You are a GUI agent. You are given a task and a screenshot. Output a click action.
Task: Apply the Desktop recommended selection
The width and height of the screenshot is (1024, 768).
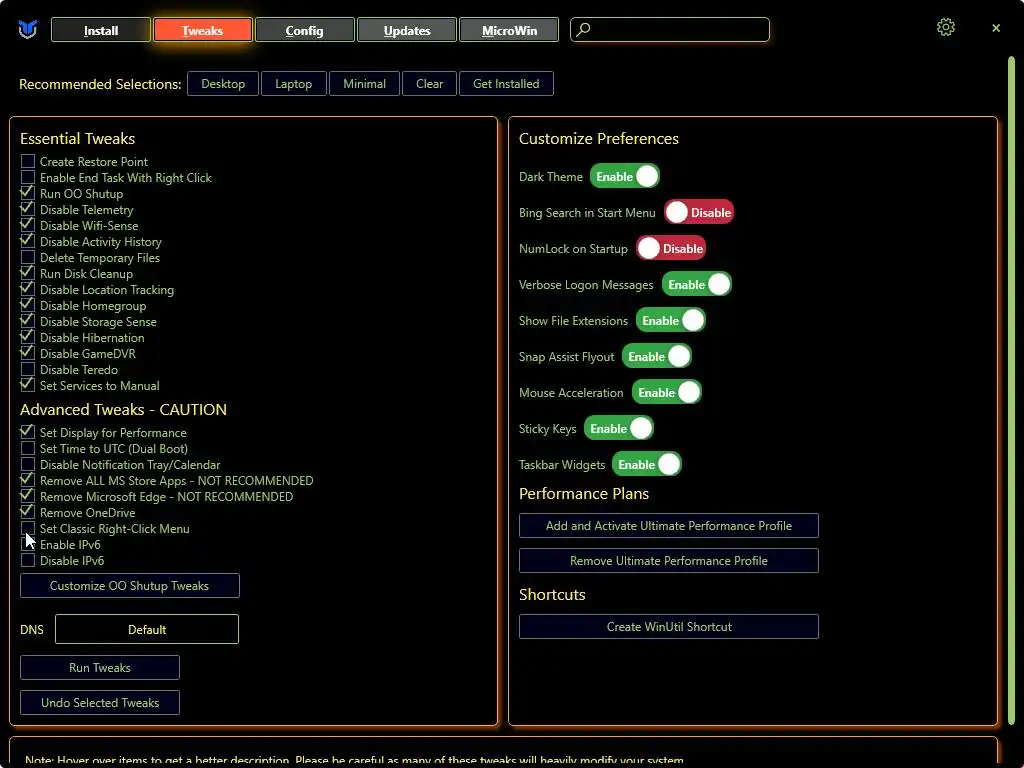pyautogui.click(x=223, y=84)
